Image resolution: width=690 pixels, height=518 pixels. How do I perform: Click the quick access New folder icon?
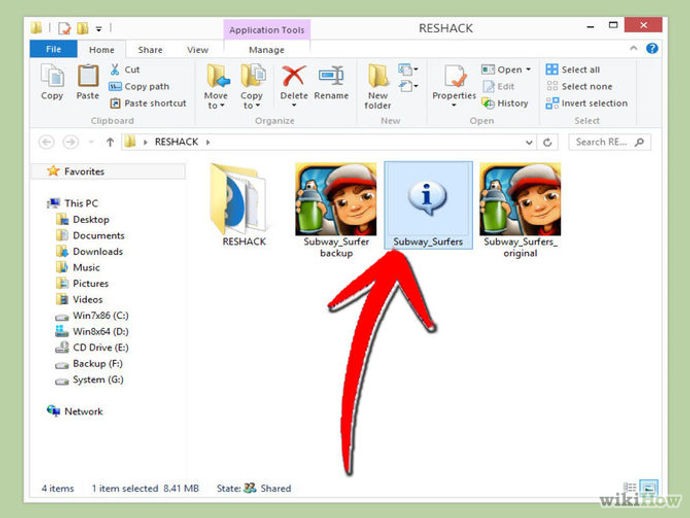pyautogui.click(x=82, y=29)
